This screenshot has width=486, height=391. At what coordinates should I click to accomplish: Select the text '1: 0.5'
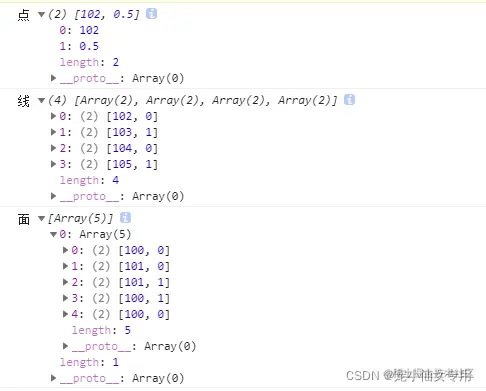(79, 46)
